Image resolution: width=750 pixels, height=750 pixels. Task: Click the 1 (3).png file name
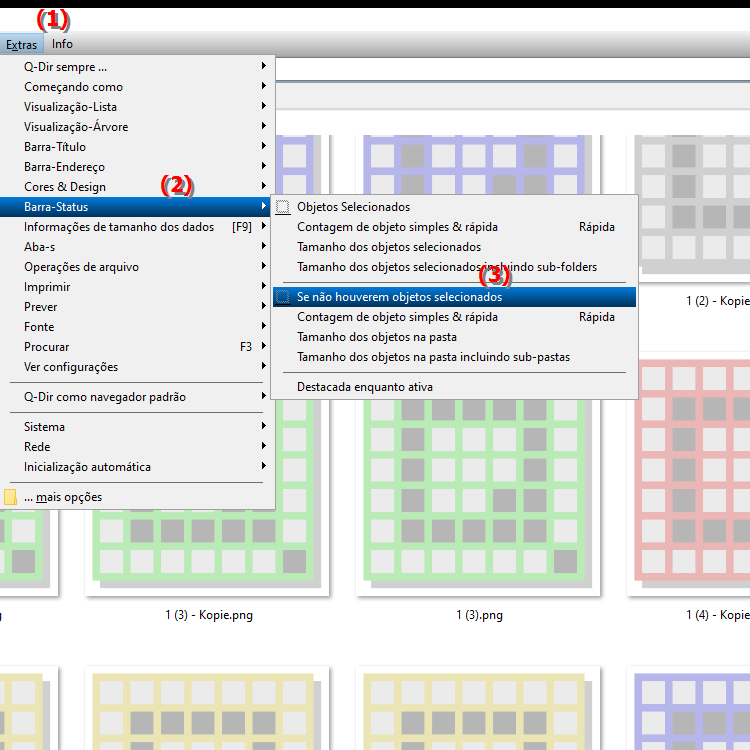(479, 615)
